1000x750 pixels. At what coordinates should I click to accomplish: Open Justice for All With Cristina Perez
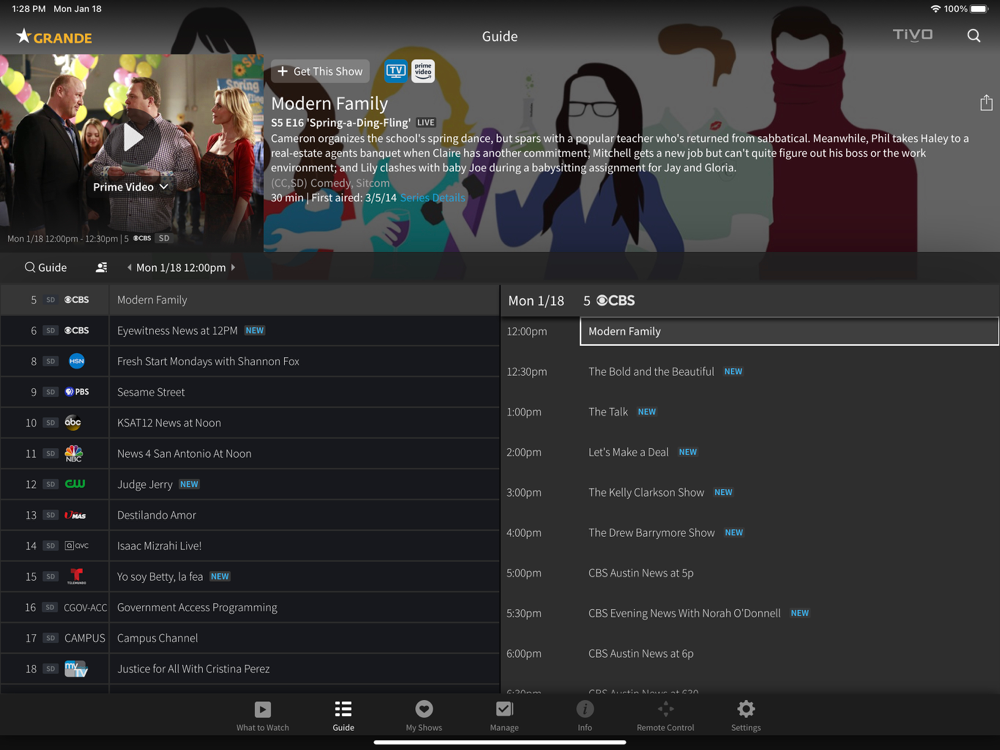pos(304,668)
